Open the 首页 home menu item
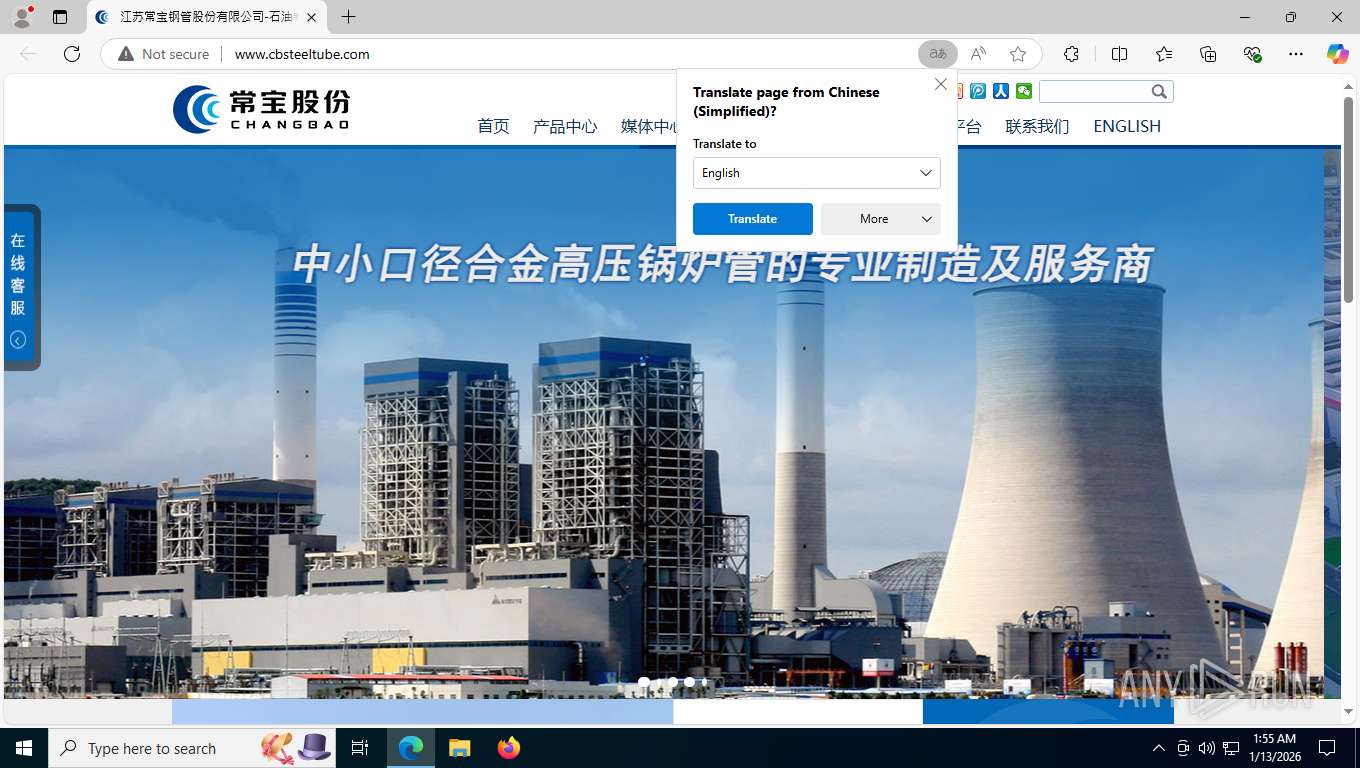Image resolution: width=1360 pixels, height=768 pixels. coord(493,126)
